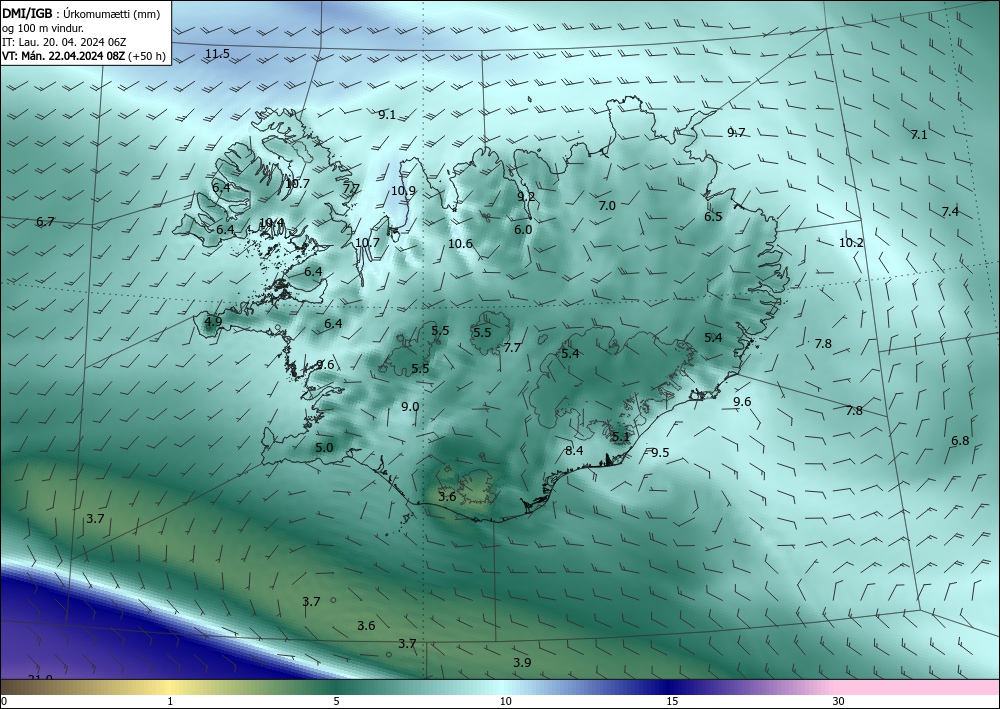Click the 3.9 value at the bottom
This screenshot has height=709, width=1000.
pos(522,662)
